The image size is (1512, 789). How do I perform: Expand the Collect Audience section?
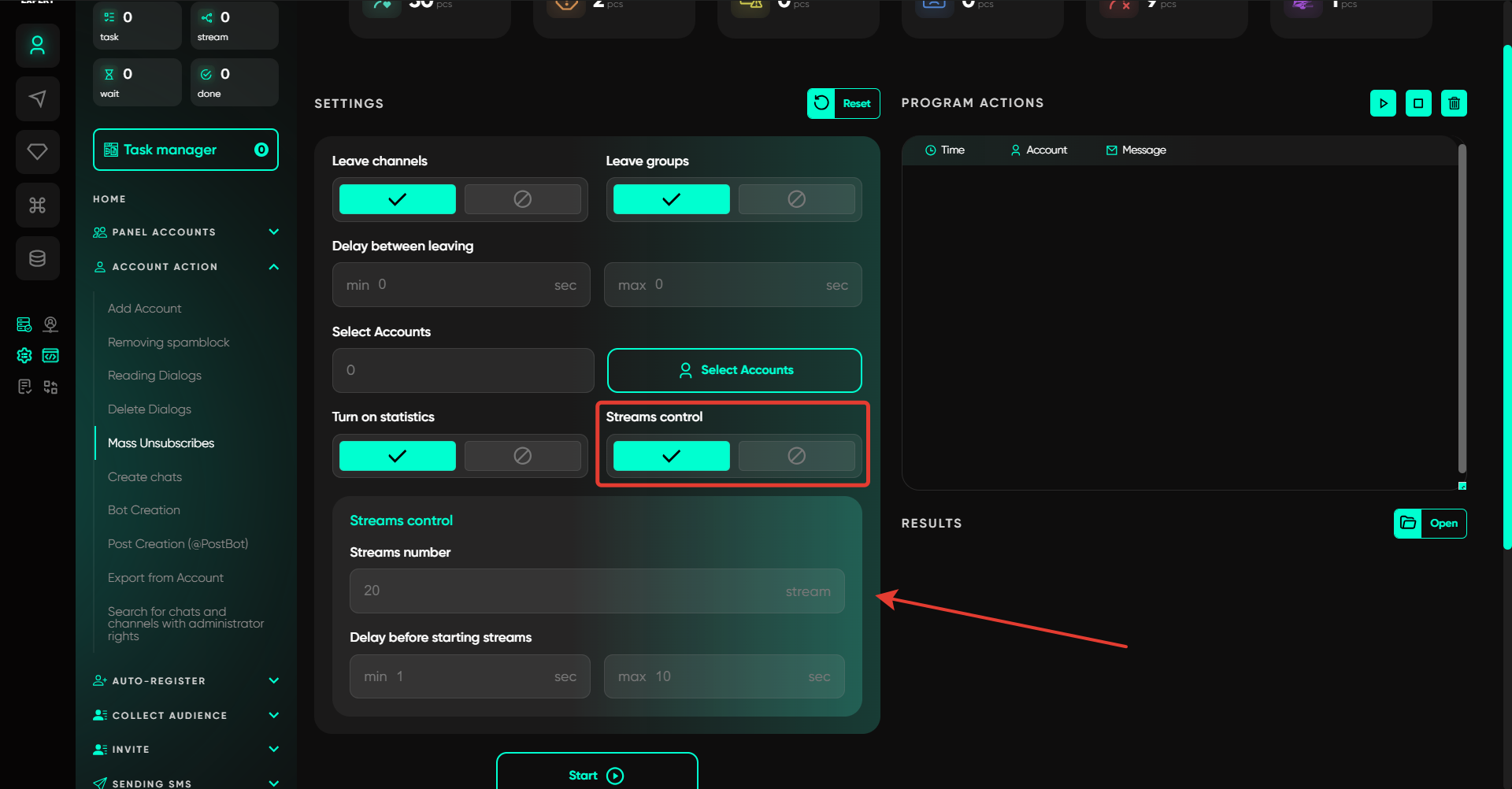click(273, 715)
